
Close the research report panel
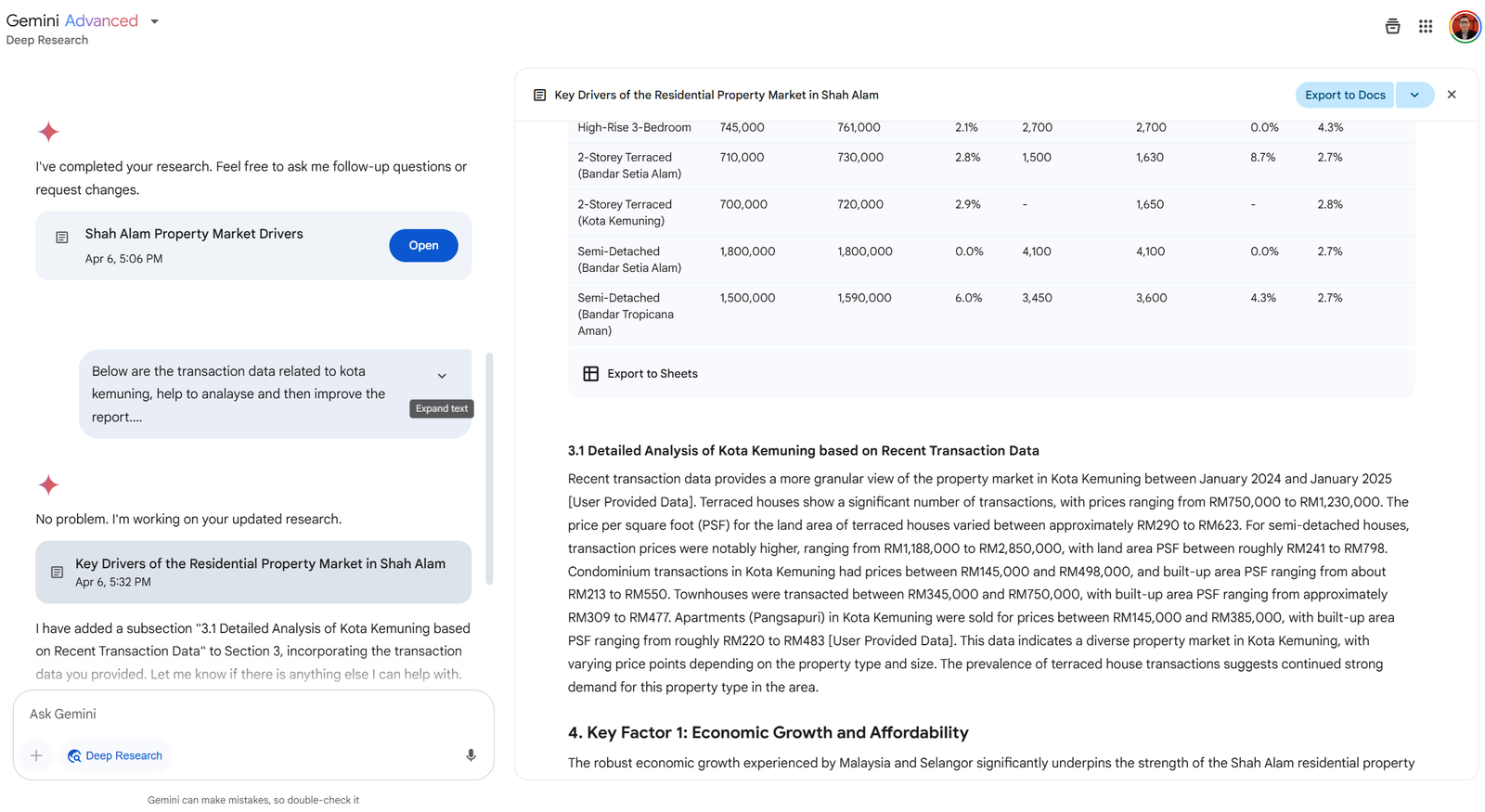(x=1452, y=95)
